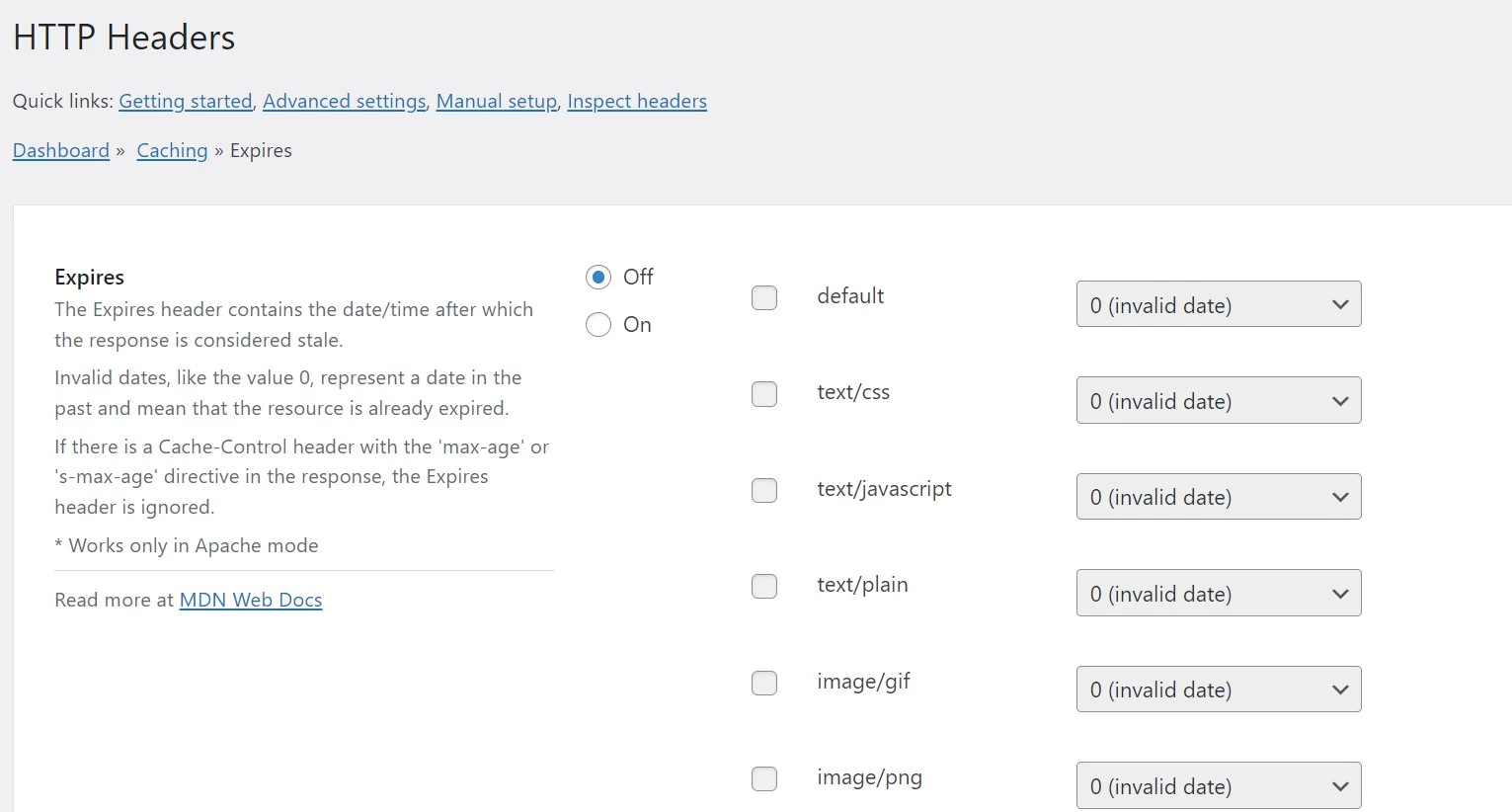Viewport: 1512px width, 812px height.
Task: Enable the text/css checkbox
Action: click(x=764, y=394)
